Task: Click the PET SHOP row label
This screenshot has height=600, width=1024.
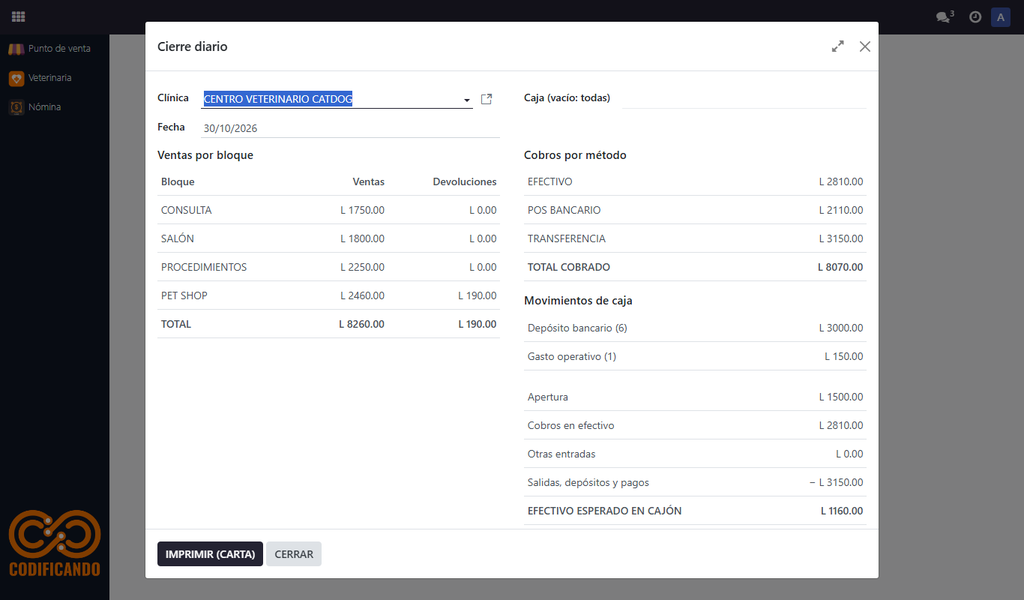Action: 184,296
